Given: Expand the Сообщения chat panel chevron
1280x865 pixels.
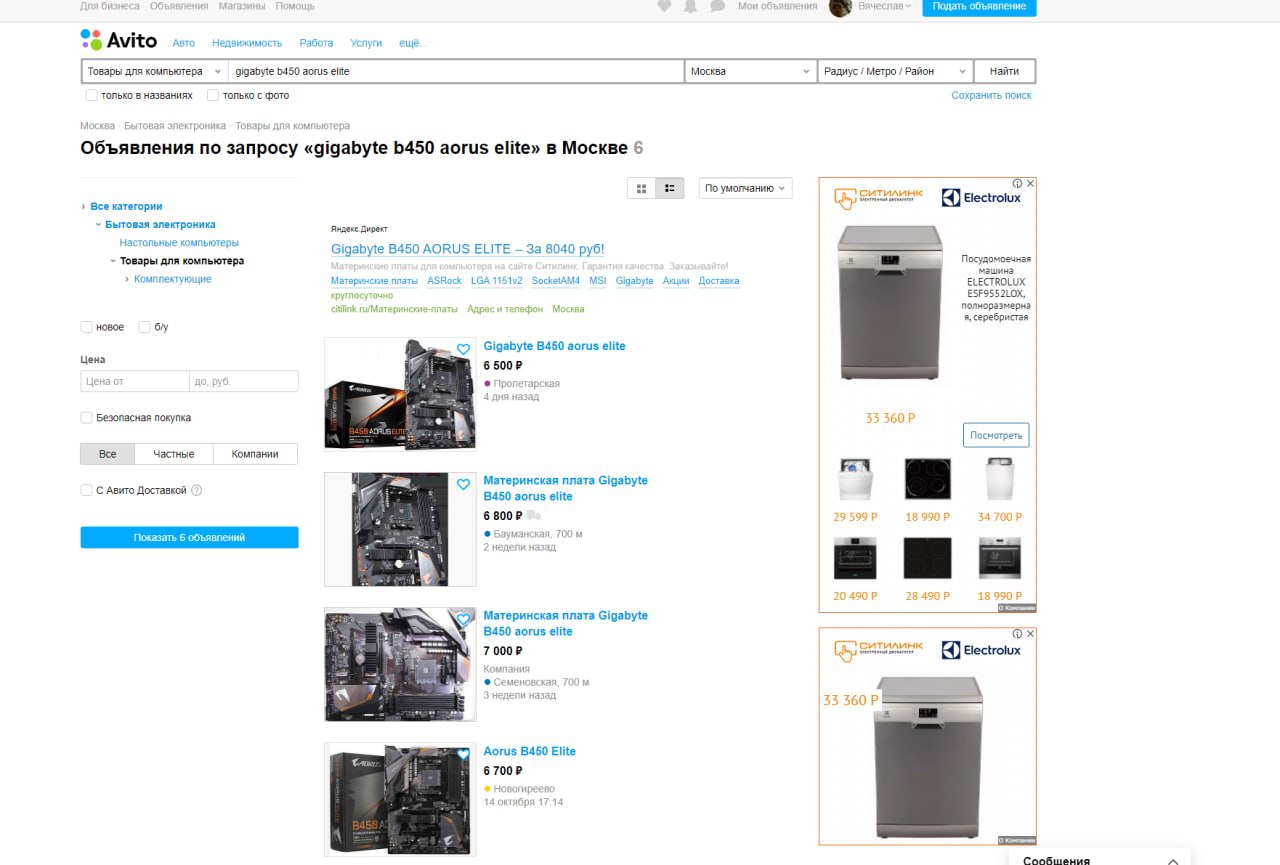Looking at the screenshot, I should pyautogui.click(x=1173, y=860).
